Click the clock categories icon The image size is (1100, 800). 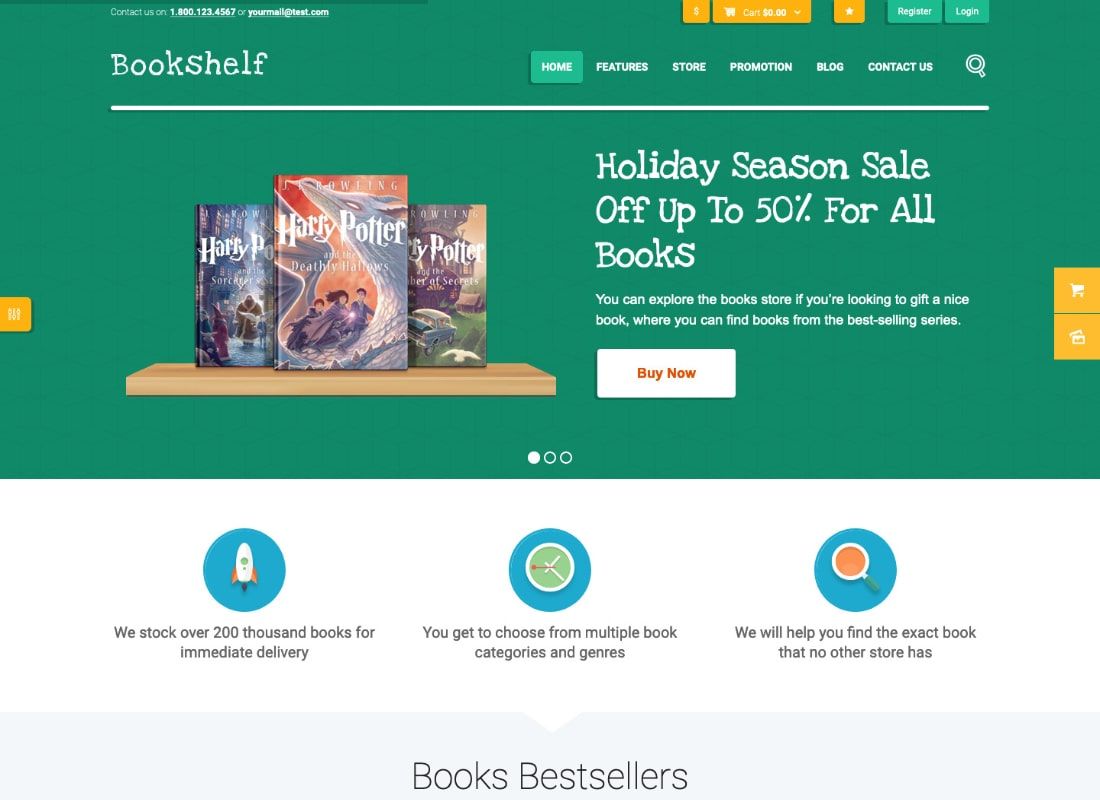pos(549,570)
